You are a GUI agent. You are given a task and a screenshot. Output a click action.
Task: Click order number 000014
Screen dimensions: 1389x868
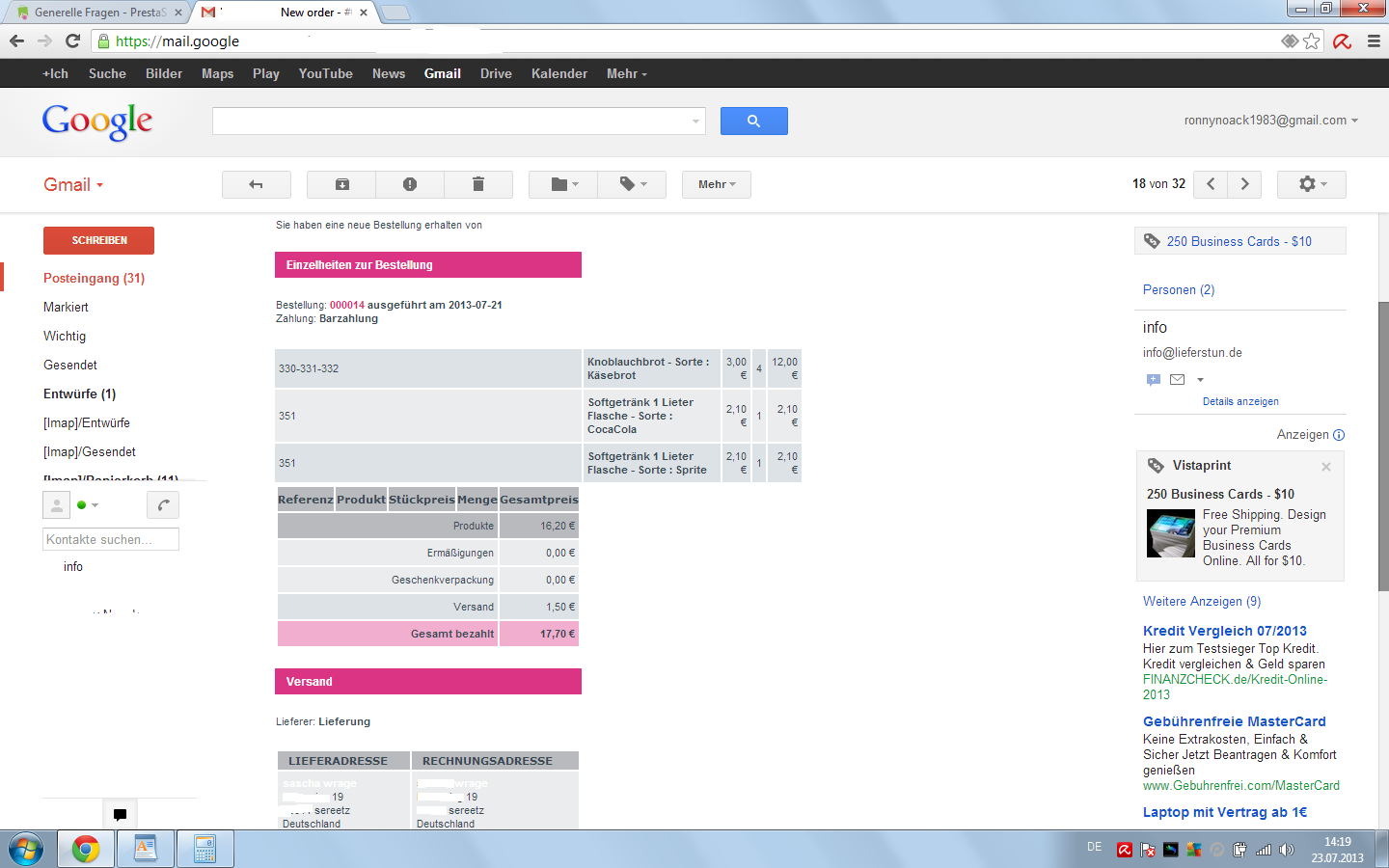[347, 305]
